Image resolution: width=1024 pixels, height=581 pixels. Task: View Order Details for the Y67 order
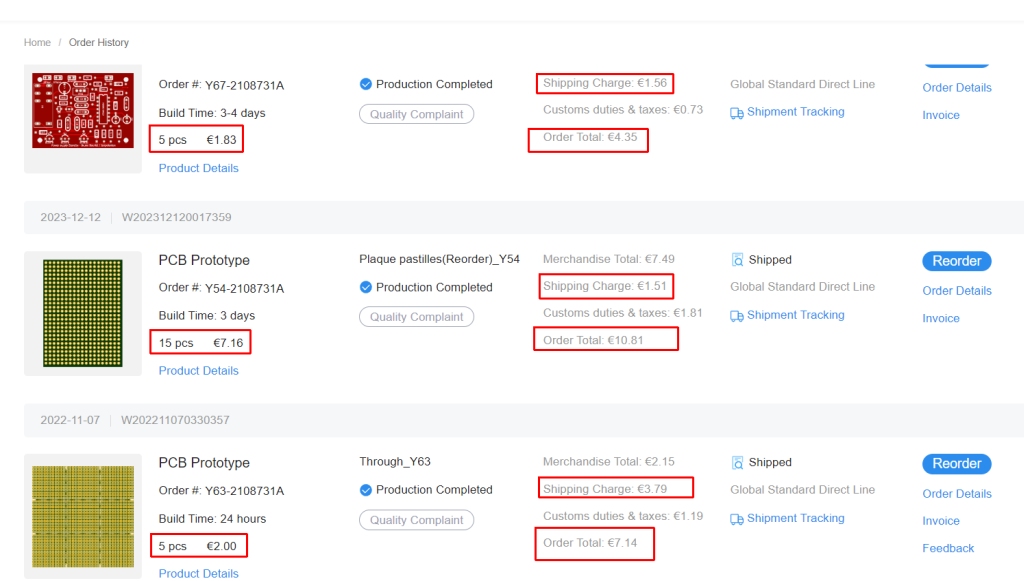coord(957,88)
